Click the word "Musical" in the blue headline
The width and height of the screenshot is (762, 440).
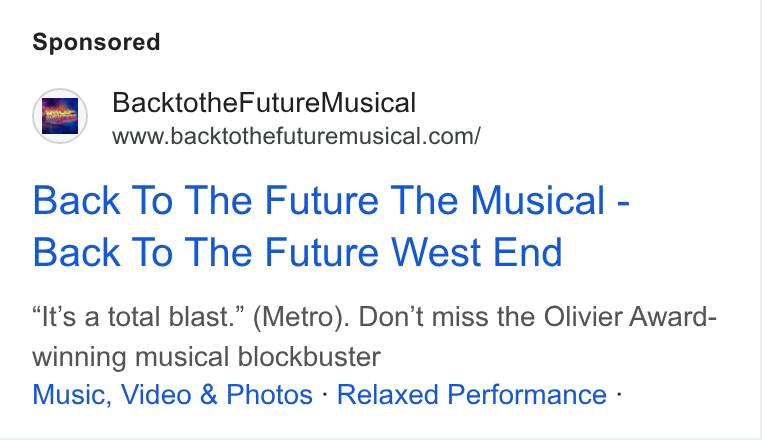tap(537, 200)
